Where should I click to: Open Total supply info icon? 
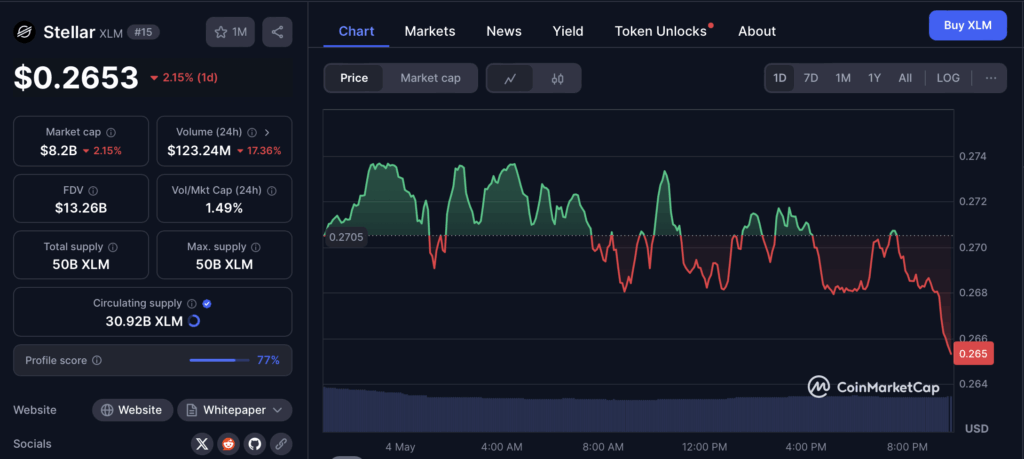coord(113,247)
